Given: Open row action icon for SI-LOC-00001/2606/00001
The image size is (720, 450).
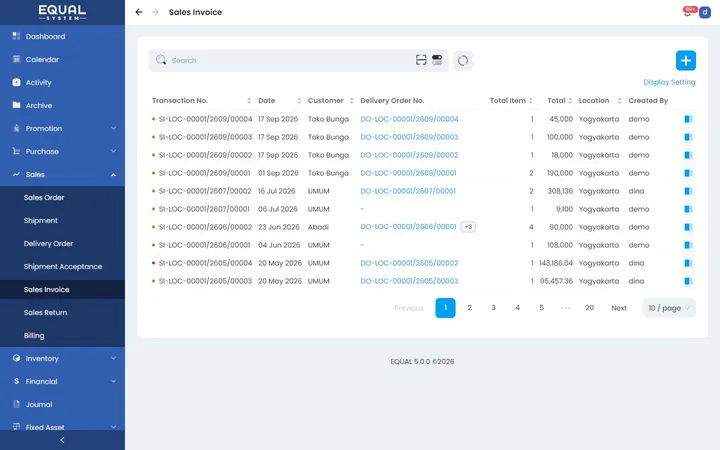Looking at the screenshot, I should (688, 245).
